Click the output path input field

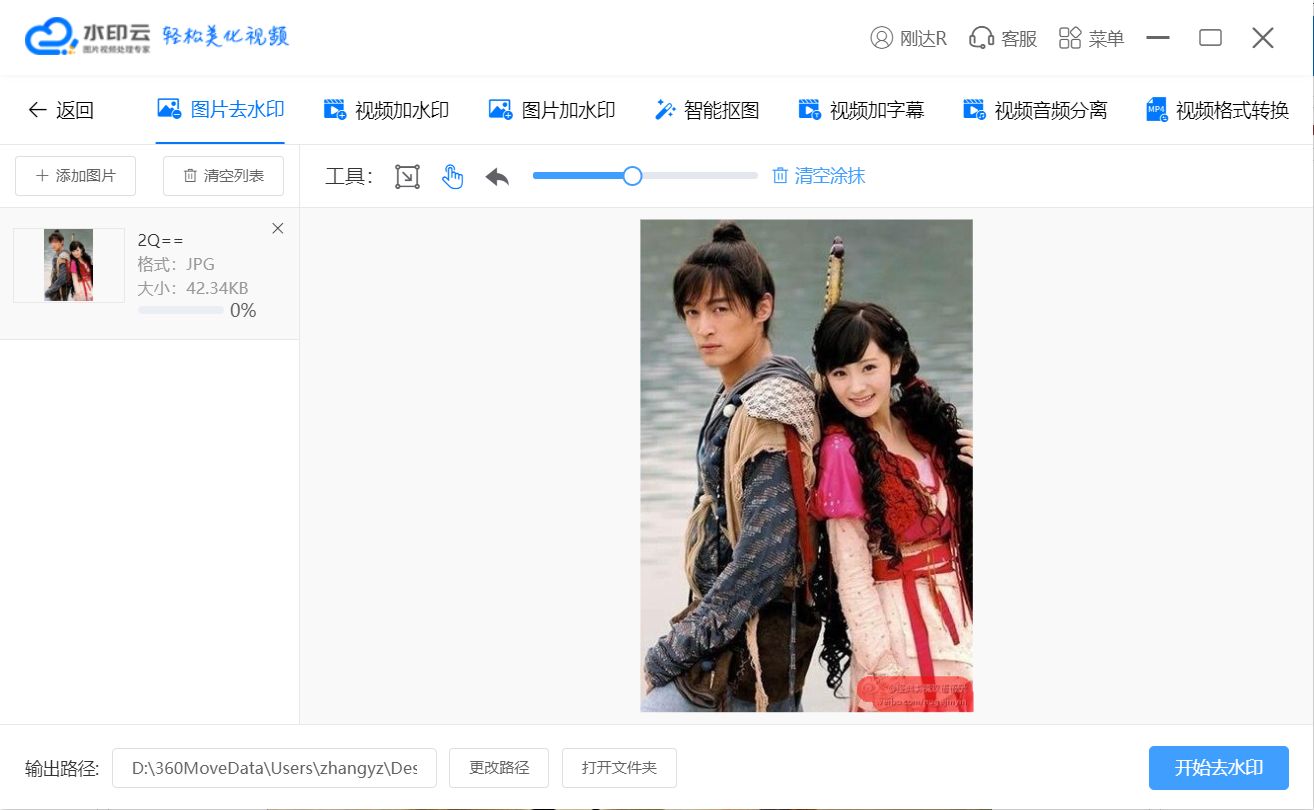tap(274, 768)
